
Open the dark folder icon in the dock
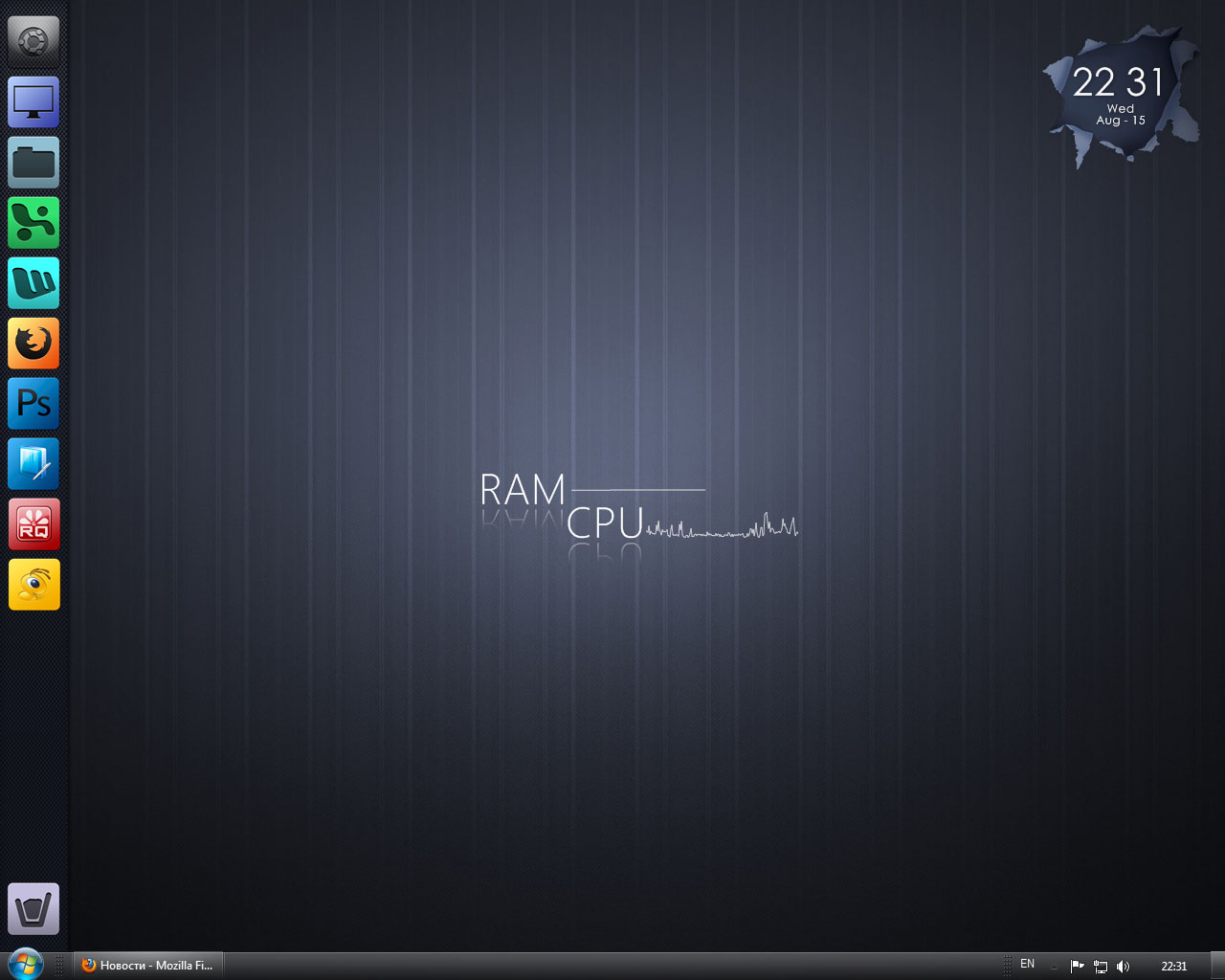point(33,162)
